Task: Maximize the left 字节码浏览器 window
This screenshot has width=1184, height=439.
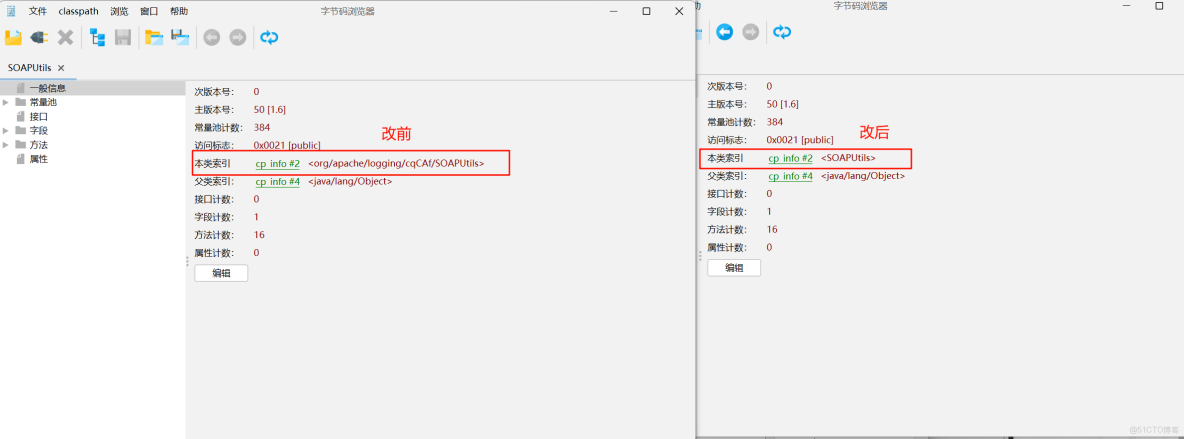Action: coord(646,11)
